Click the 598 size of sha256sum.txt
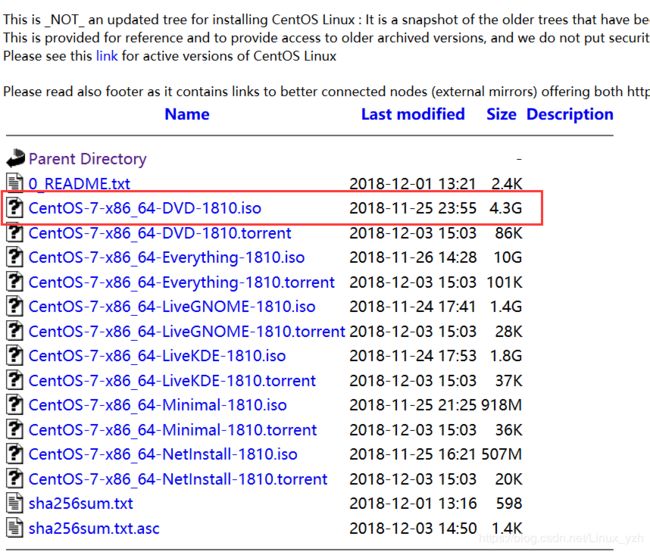This screenshot has height=552, width=650. coord(509,504)
